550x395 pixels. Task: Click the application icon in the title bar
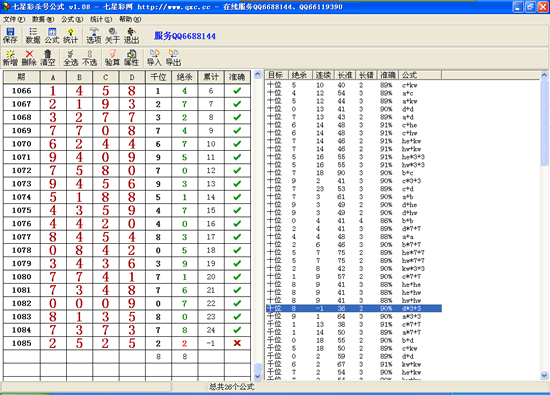pyautogui.click(x=6, y=7)
